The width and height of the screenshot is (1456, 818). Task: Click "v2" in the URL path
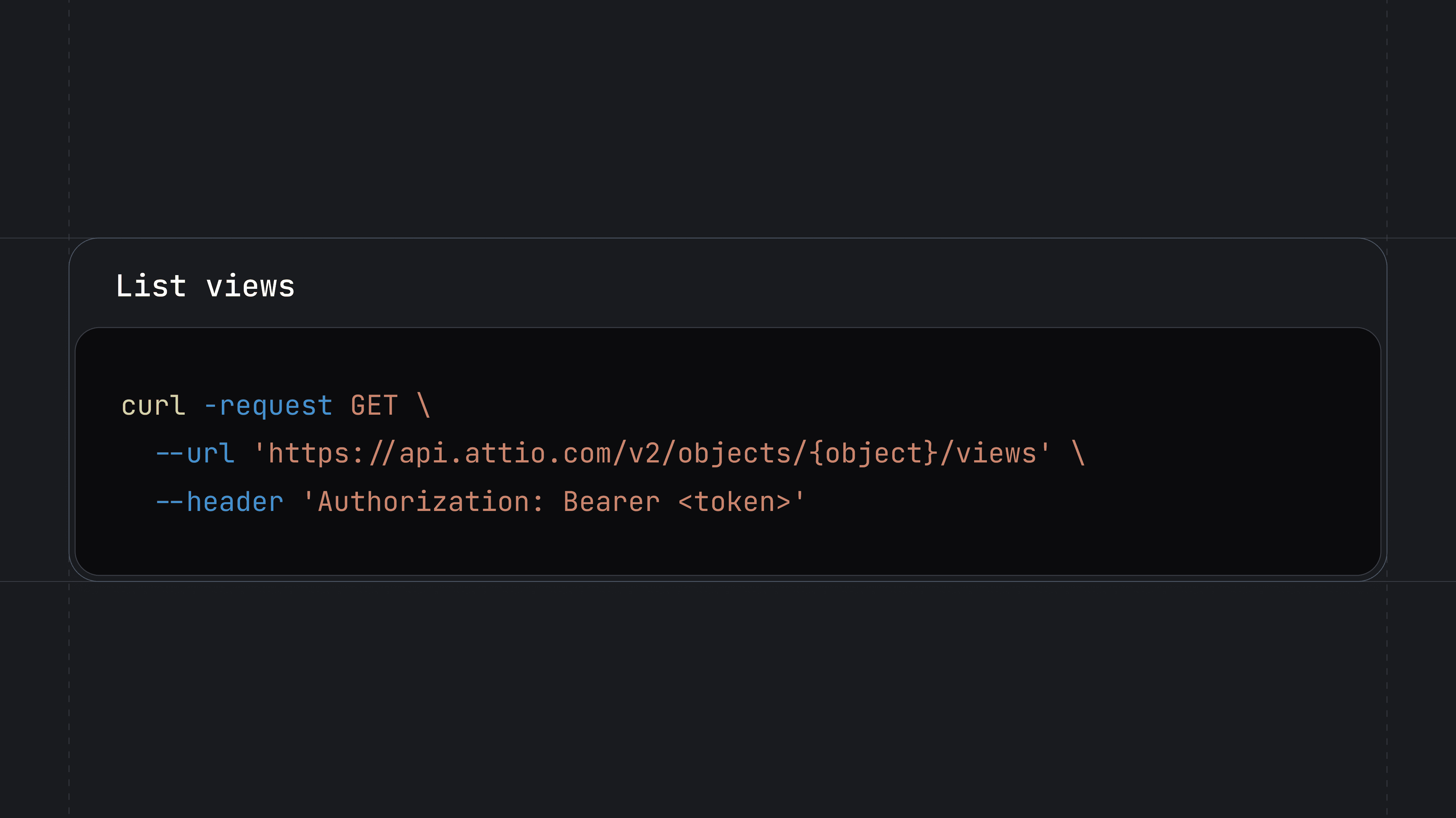point(644,454)
